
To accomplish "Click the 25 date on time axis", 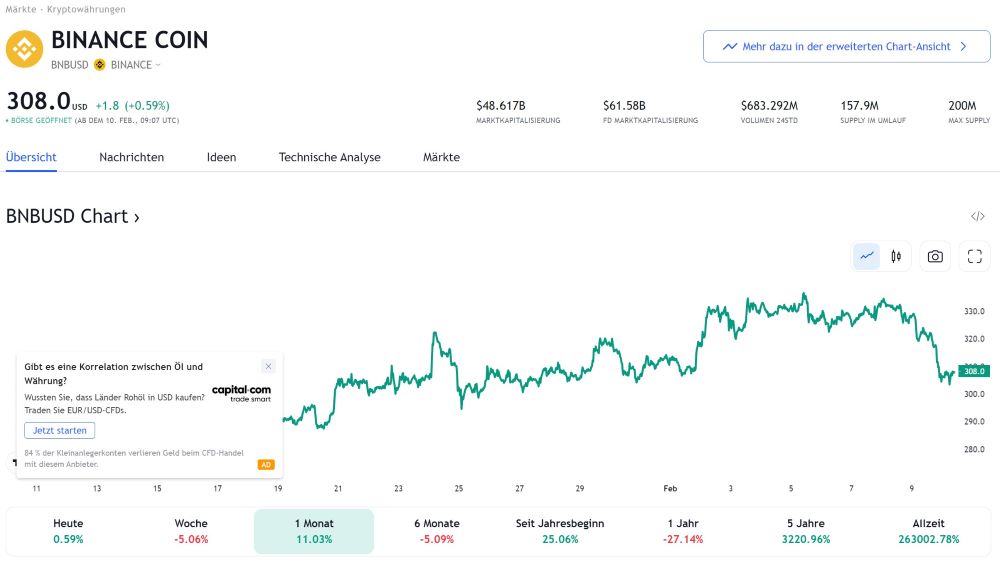I will coord(459,488).
